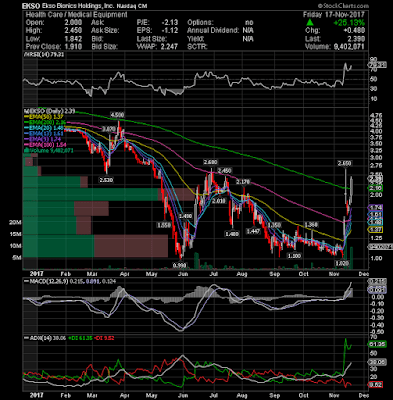Click the 2.650 November peak label

pyautogui.click(x=345, y=163)
